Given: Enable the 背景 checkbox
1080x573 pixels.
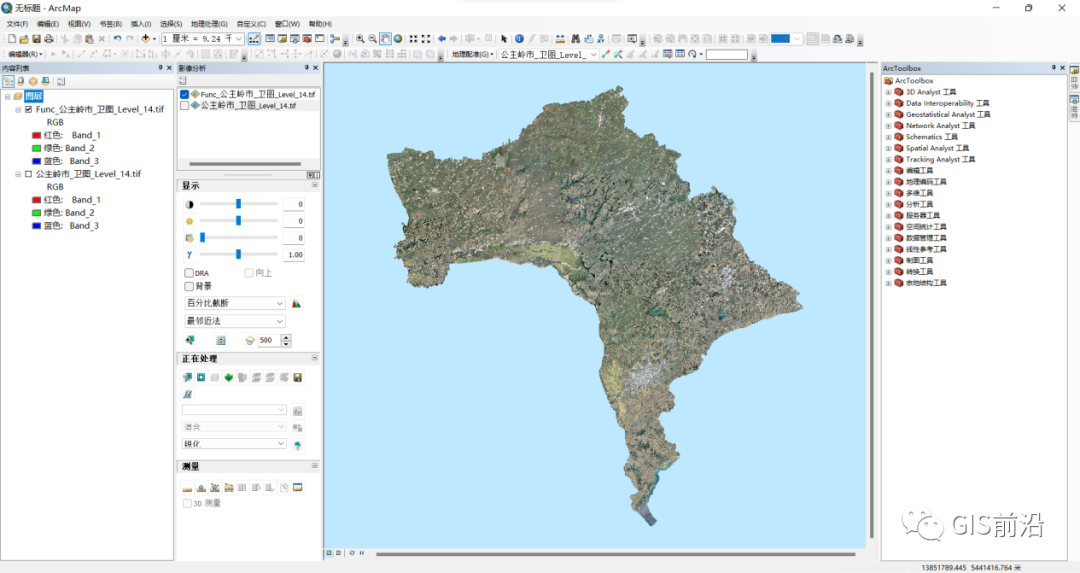Looking at the screenshot, I should click(x=189, y=286).
